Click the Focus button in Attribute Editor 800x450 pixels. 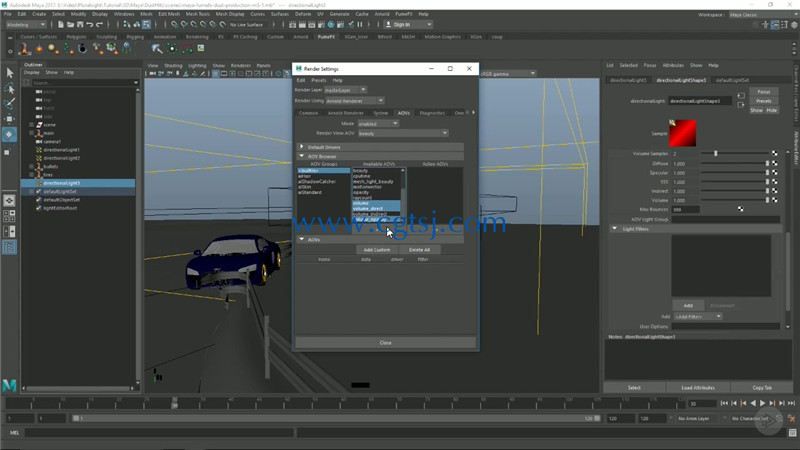(763, 92)
